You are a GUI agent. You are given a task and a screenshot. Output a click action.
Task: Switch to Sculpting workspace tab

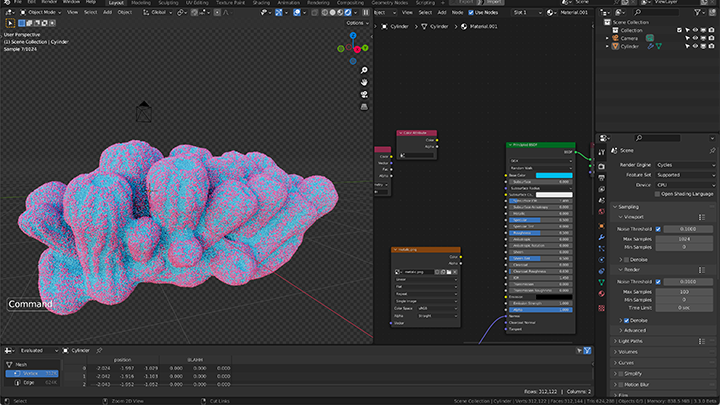pyautogui.click(x=168, y=3)
